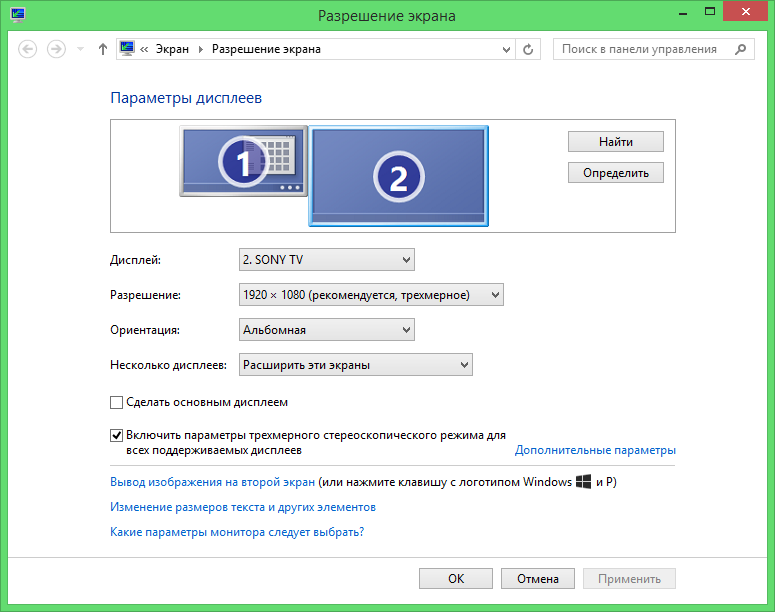Image resolution: width=775 pixels, height=612 pixels.
Task: Select monitor 2 thumbnail
Action: (x=398, y=176)
